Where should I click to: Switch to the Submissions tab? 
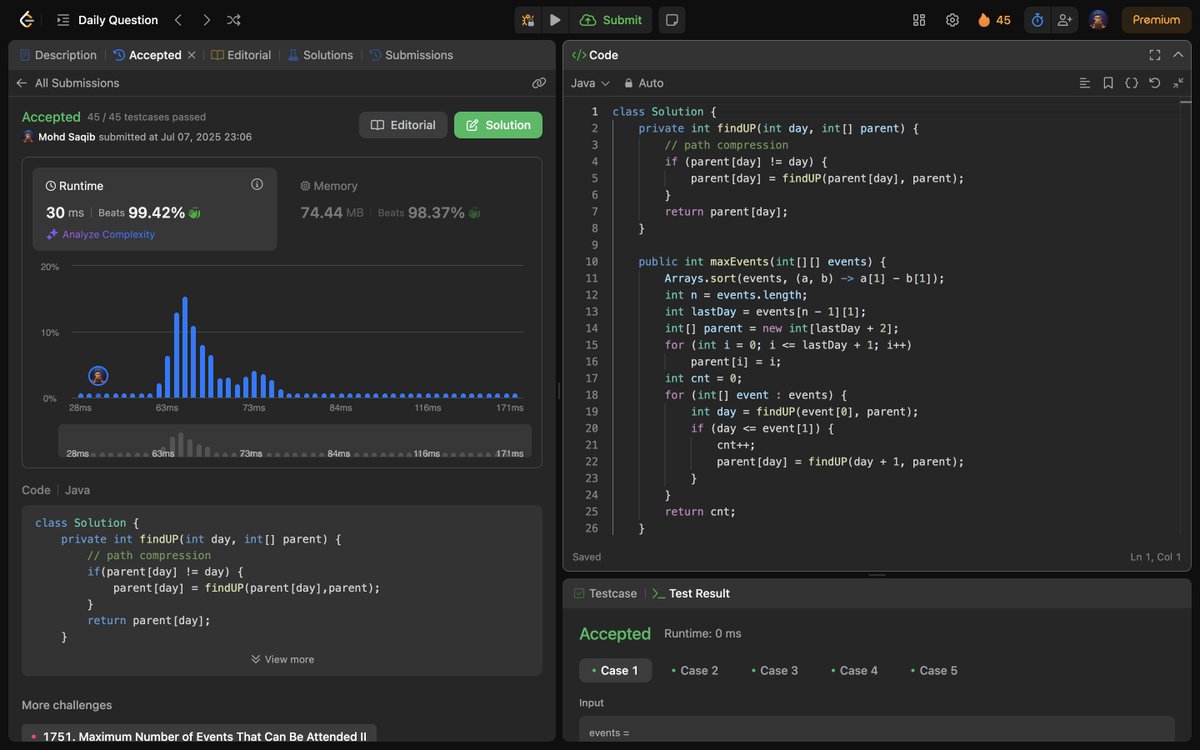coord(411,55)
